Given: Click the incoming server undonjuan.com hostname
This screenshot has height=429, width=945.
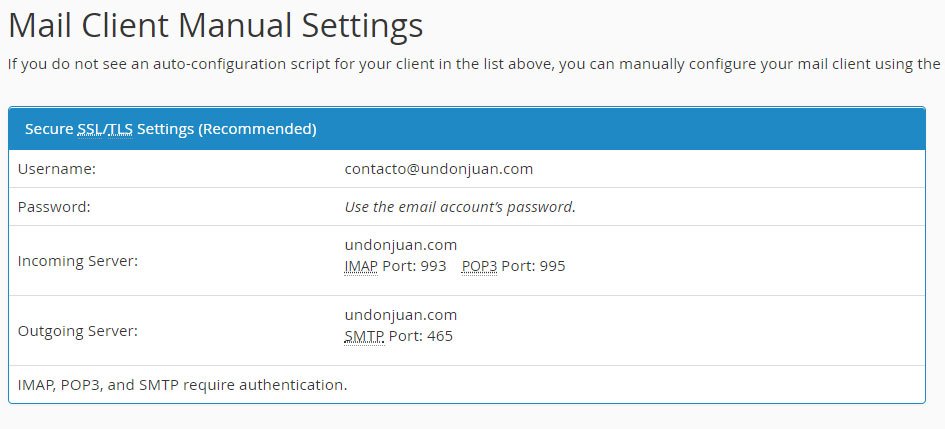Looking at the screenshot, I should 401,245.
